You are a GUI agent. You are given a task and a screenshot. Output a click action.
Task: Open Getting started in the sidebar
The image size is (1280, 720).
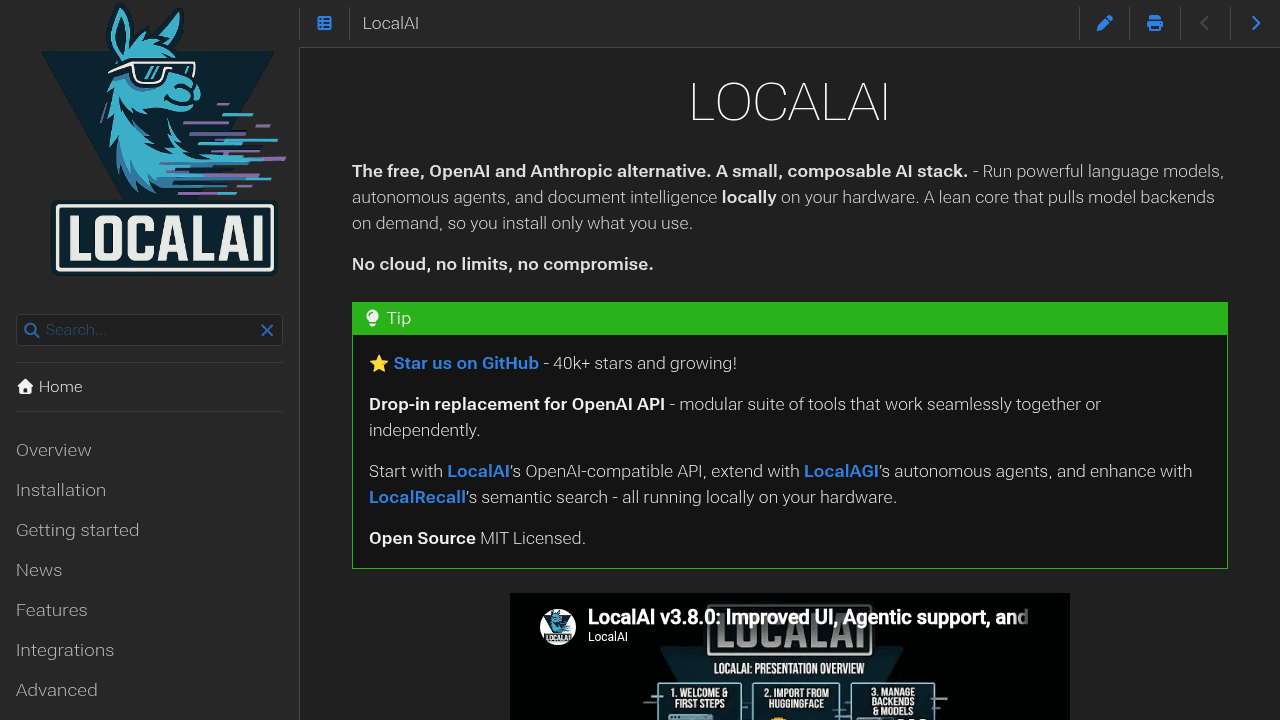pos(78,530)
